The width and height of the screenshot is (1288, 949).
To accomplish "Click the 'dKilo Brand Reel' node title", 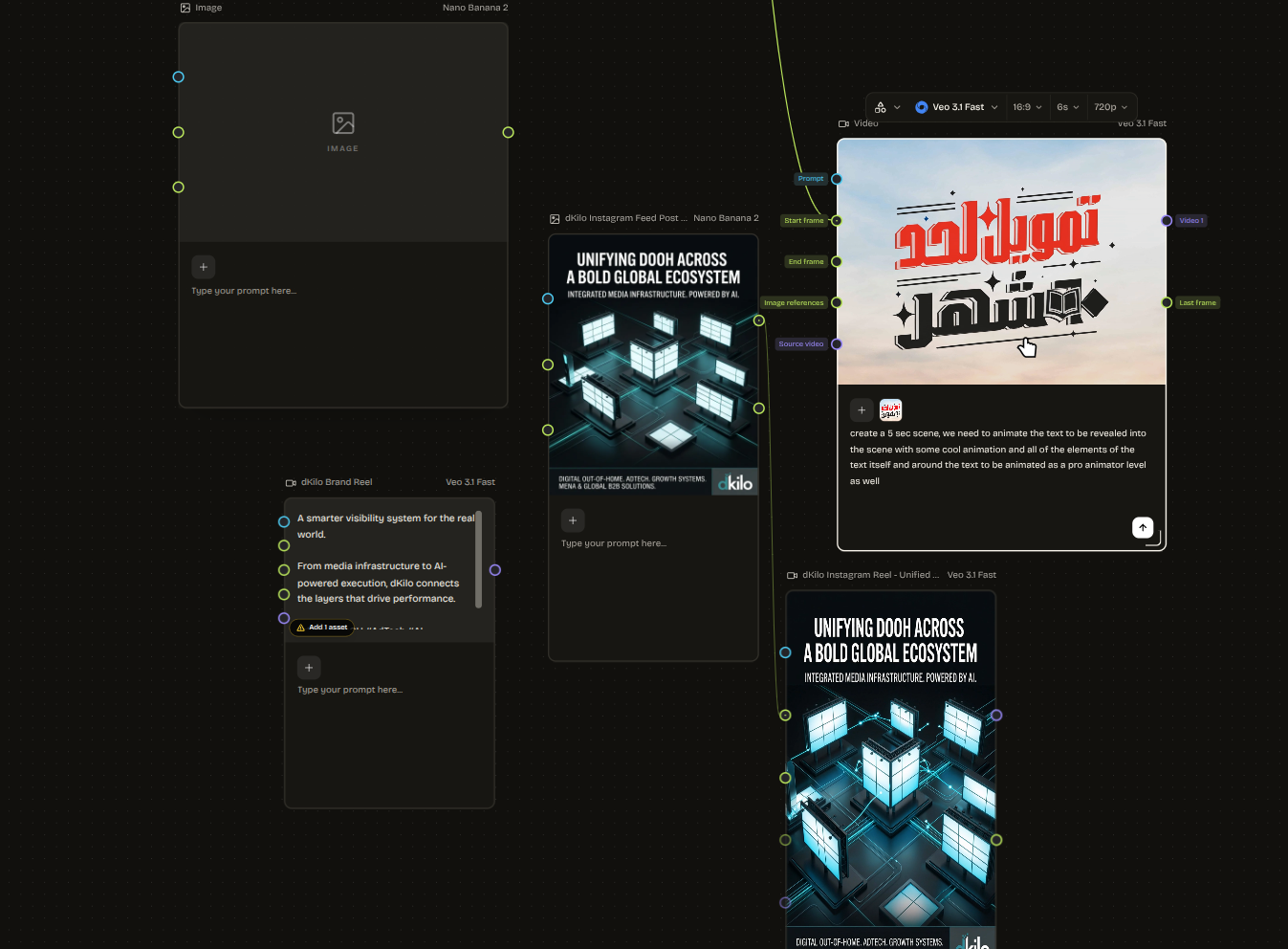I will pos(337,483).
